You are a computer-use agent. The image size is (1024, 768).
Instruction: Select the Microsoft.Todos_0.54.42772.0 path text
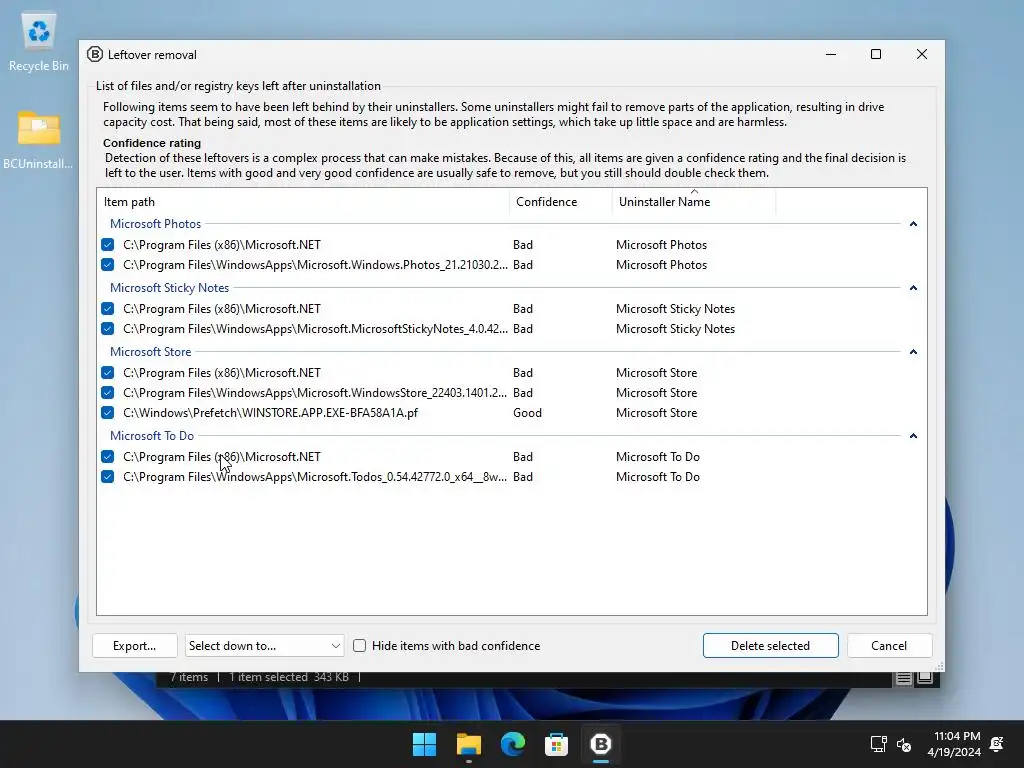(315, 477)
